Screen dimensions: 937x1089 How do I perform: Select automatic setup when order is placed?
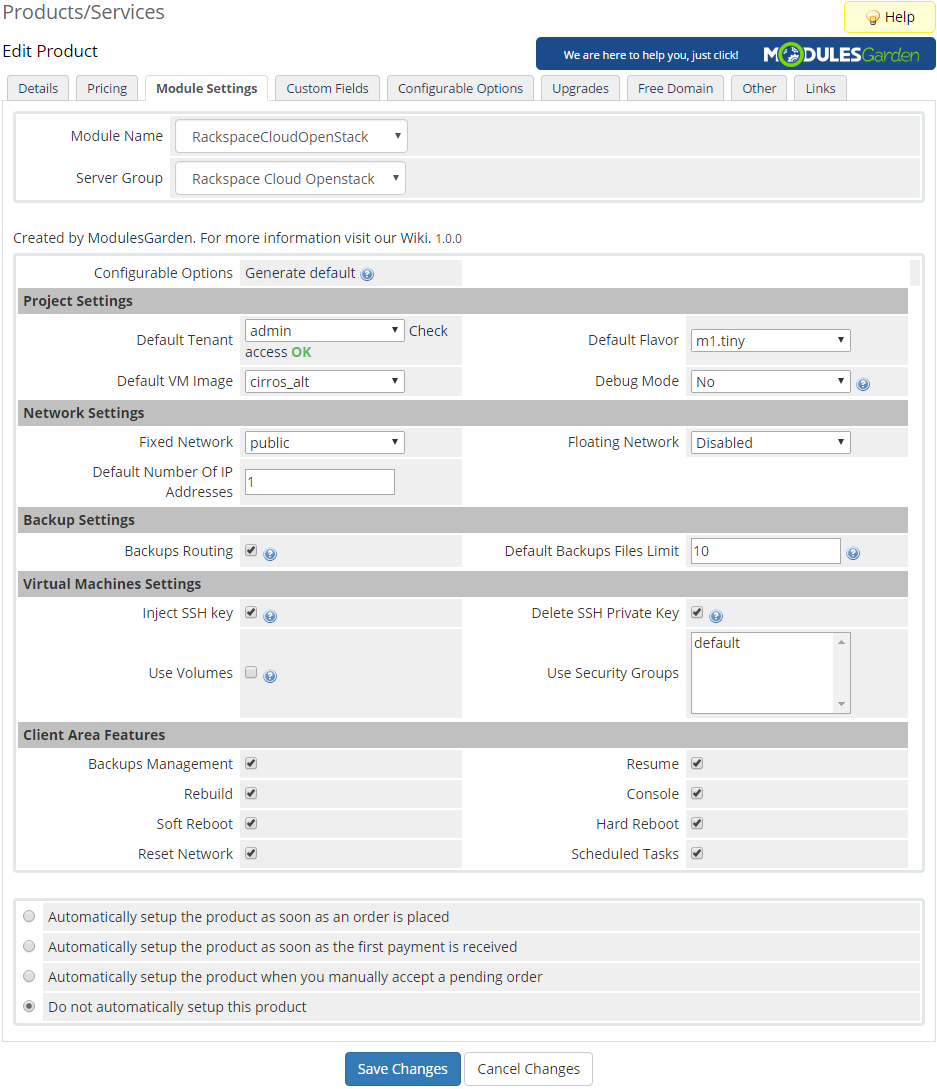tap(29, 916)
